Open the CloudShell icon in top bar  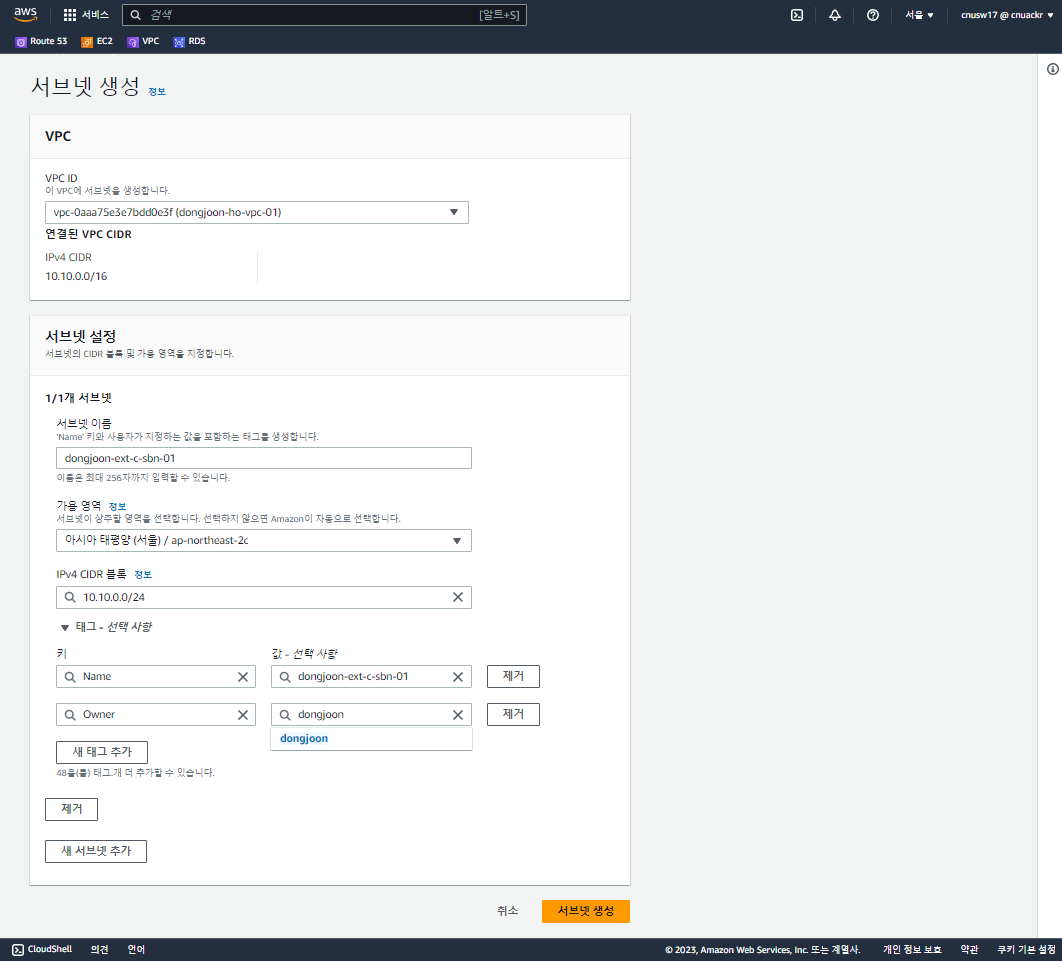(797, 15)
